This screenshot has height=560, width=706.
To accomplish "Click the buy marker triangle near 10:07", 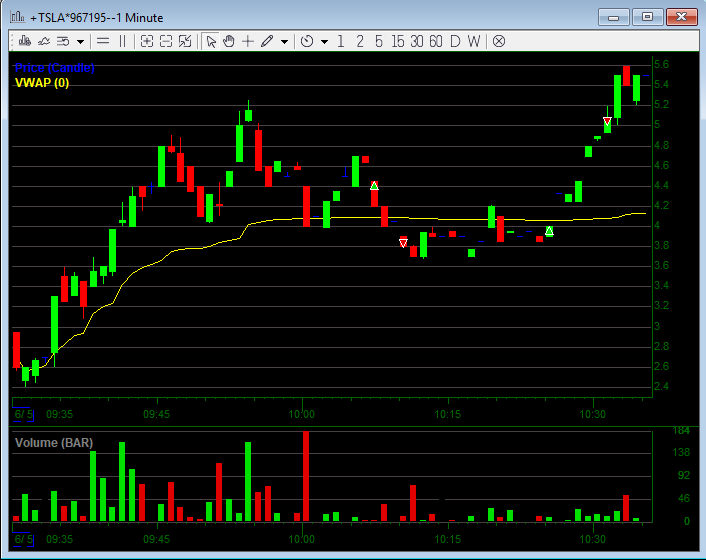I will 374,185.
